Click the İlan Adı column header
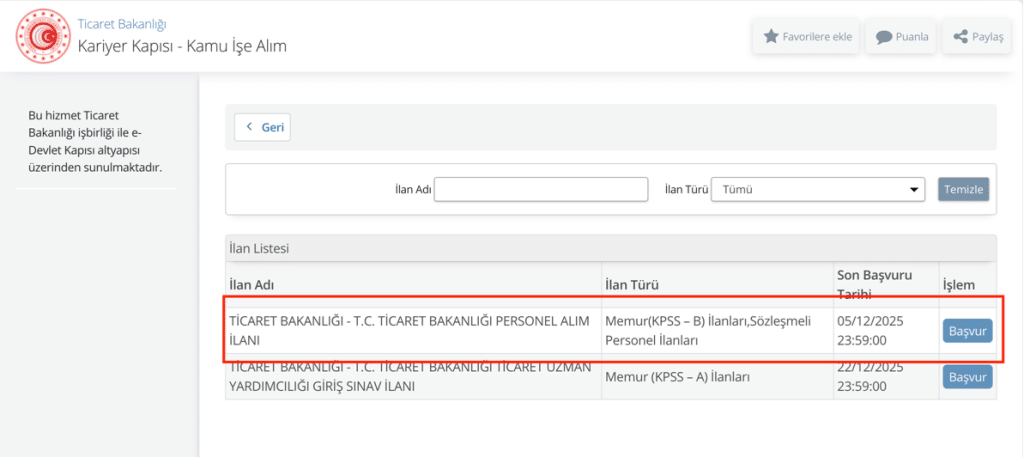This screenshot has width=1024, height=457. (252, 284)
